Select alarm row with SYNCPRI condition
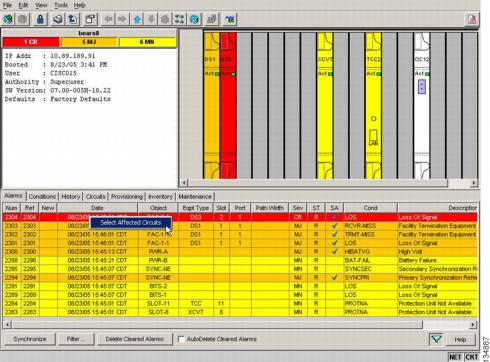The height and width of the screenshot is (362, 490). pos(240,278)
